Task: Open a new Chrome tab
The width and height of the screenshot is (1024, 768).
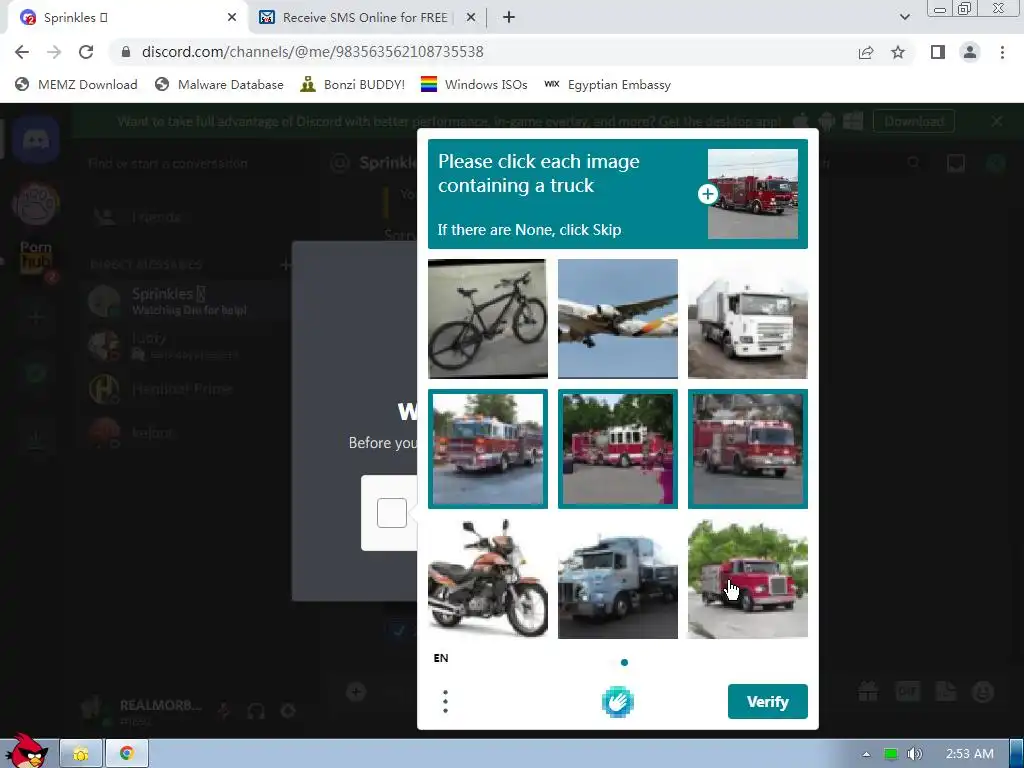Action: [509, 18]
